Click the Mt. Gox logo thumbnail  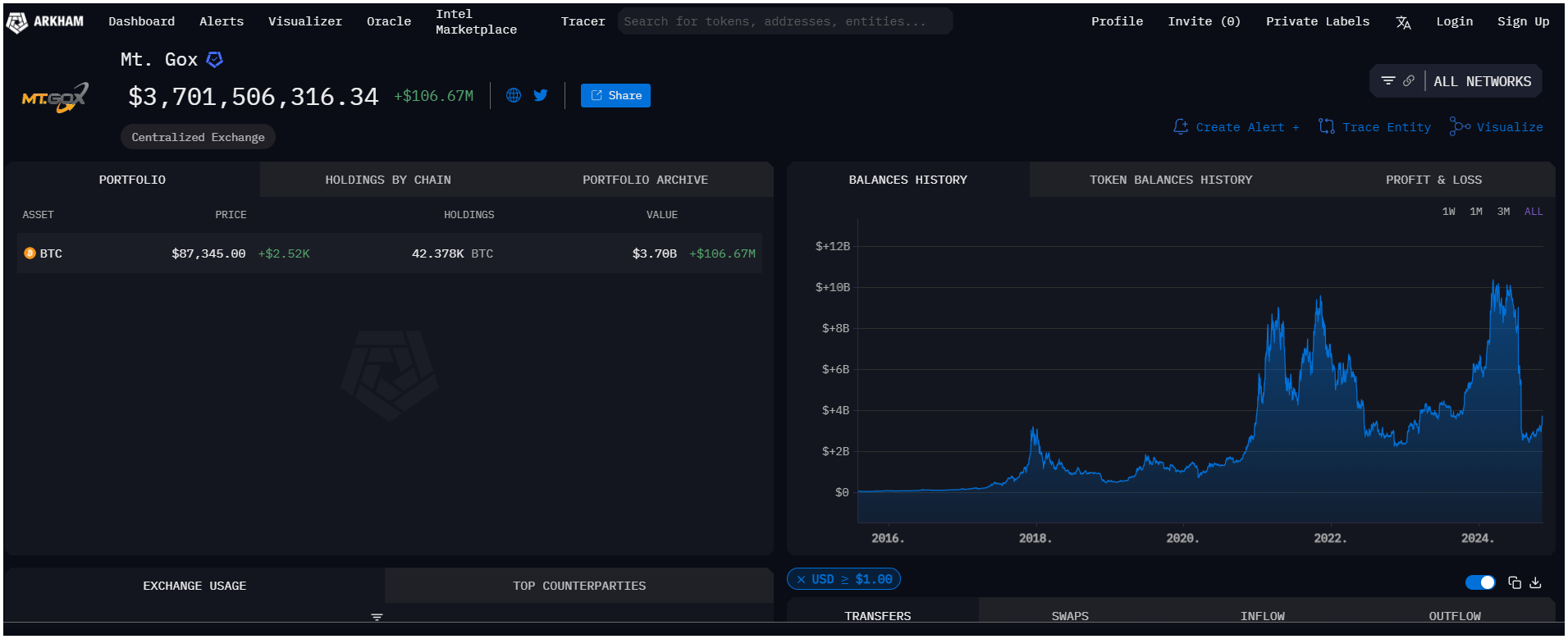(54, 98)
